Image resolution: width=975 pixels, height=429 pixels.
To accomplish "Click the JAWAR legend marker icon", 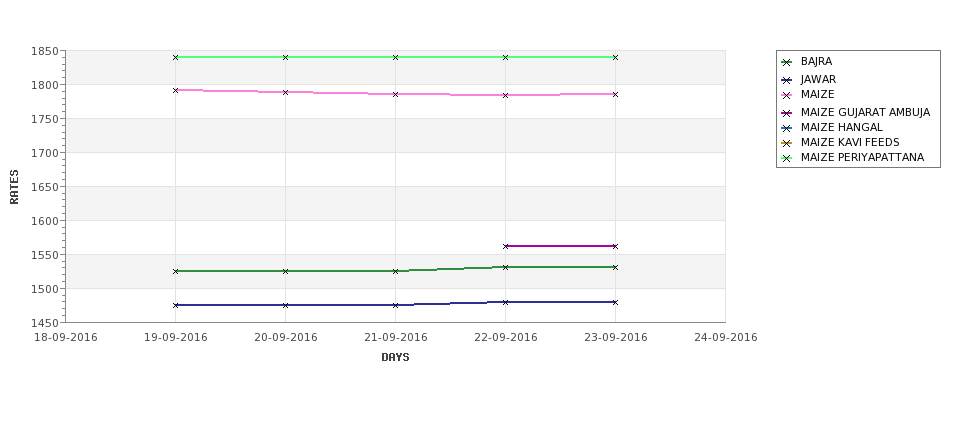I will click(787, 80).
